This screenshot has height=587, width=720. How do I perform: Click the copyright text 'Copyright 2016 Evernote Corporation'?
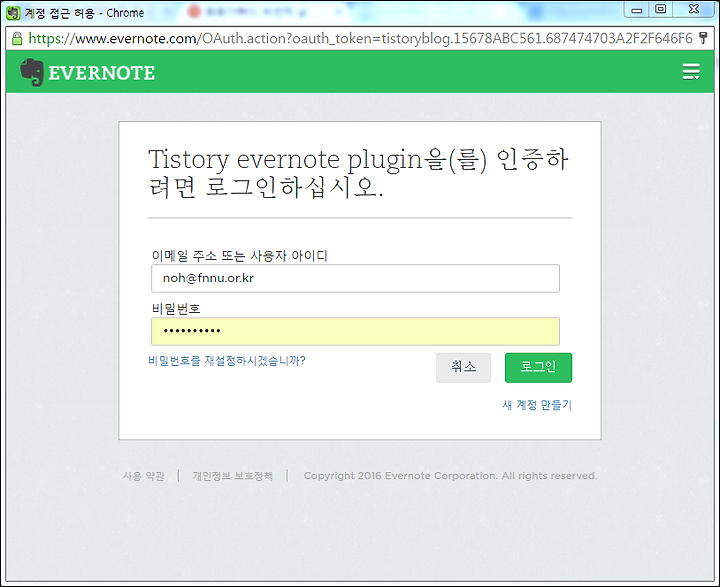coord(400,476)
